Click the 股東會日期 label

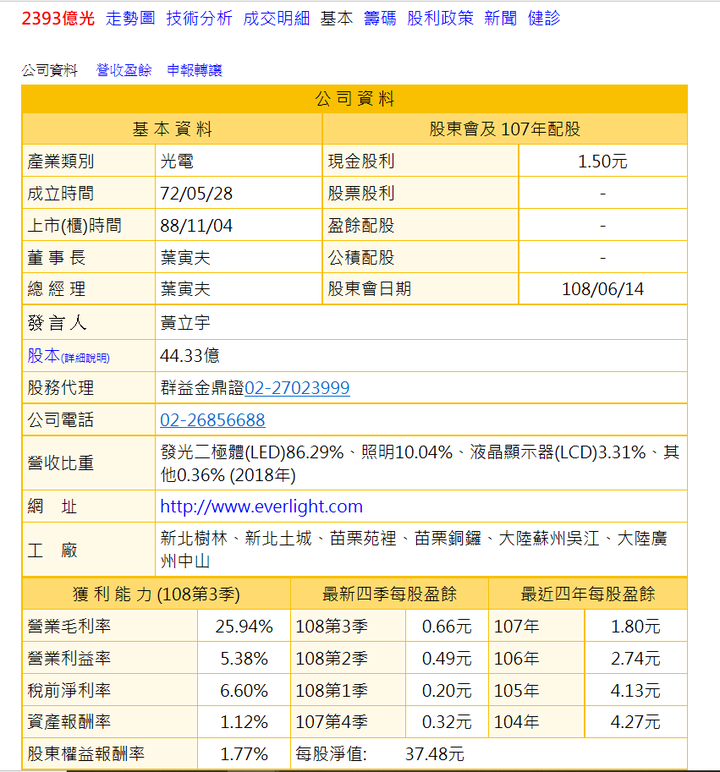(369, 289)
